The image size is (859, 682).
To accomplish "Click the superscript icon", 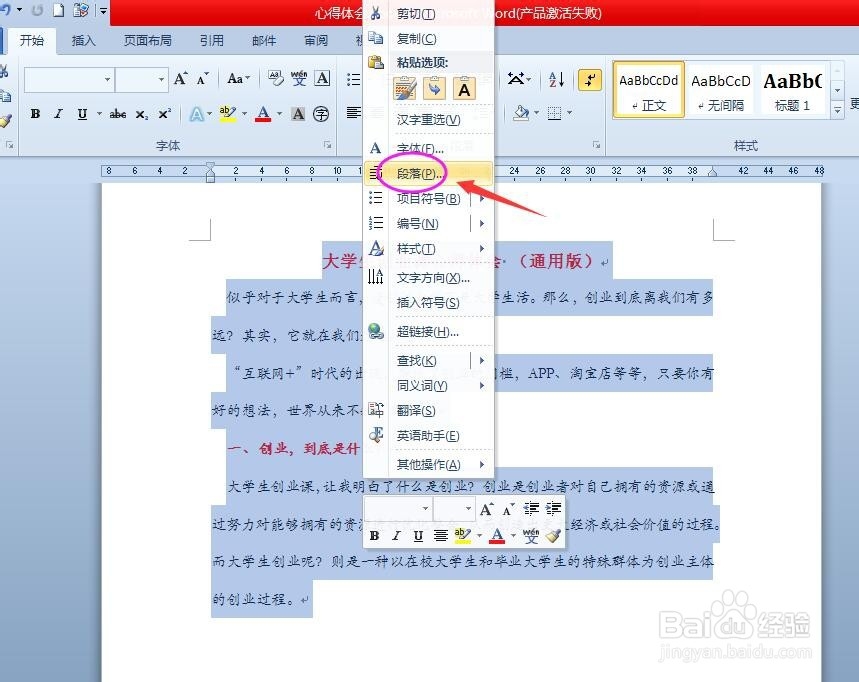I will (164, 114).
